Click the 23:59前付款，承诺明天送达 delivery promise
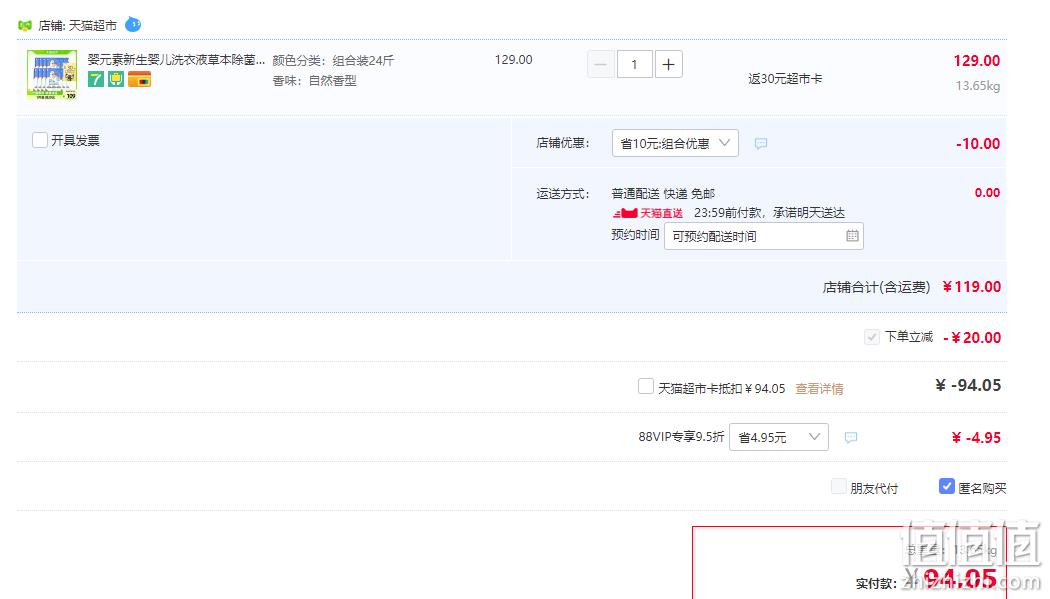 (x=769, y=213)
